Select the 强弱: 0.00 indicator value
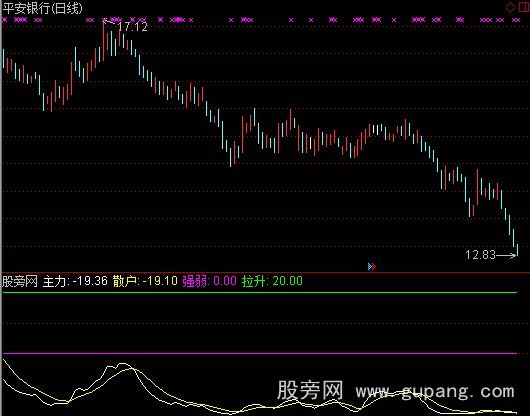 [210, 281]
